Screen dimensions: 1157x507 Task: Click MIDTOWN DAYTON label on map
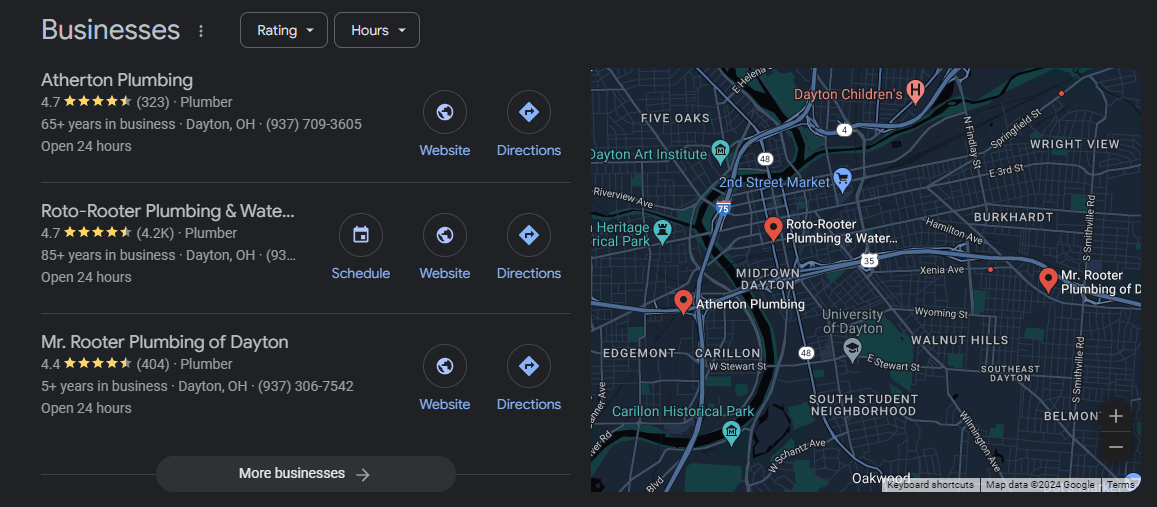coord(768,279)
